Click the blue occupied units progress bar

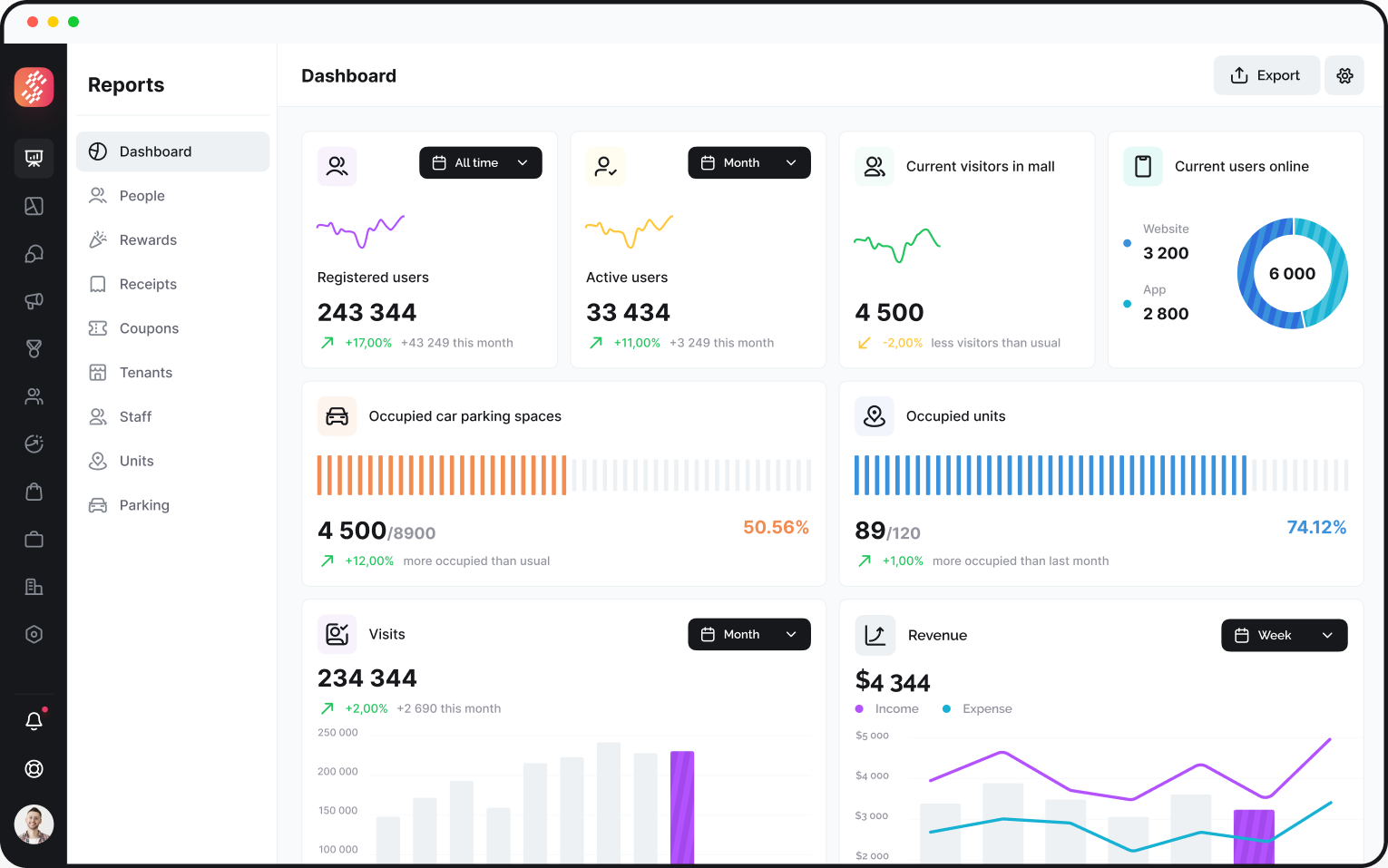[1101, 475]
